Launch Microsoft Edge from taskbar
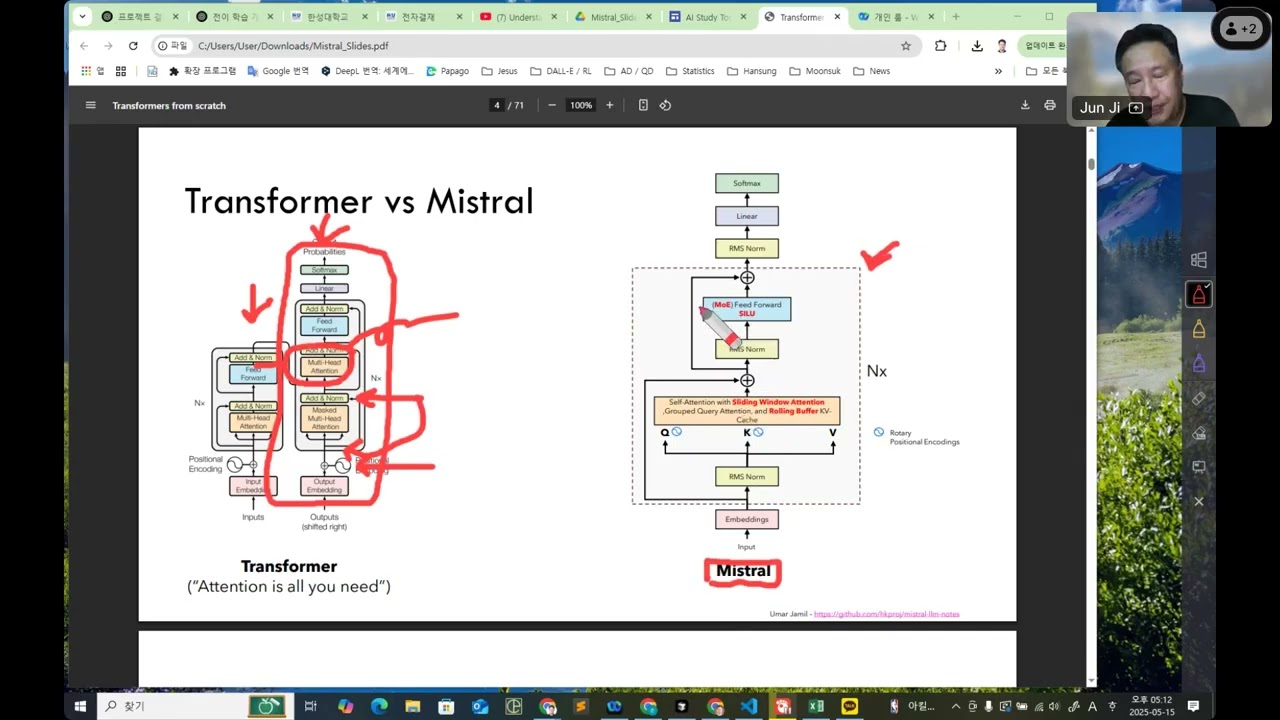 pos(379,706)
